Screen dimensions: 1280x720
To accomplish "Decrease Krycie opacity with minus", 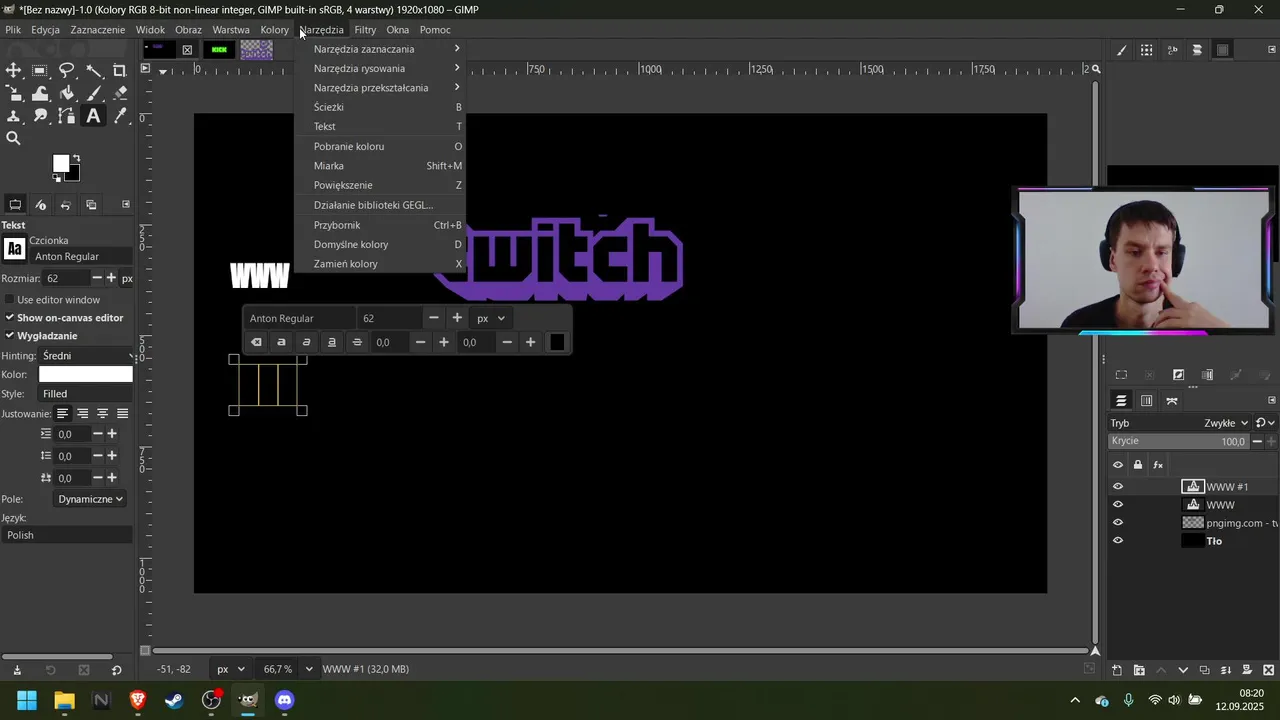I will (x=1257, y=441).
